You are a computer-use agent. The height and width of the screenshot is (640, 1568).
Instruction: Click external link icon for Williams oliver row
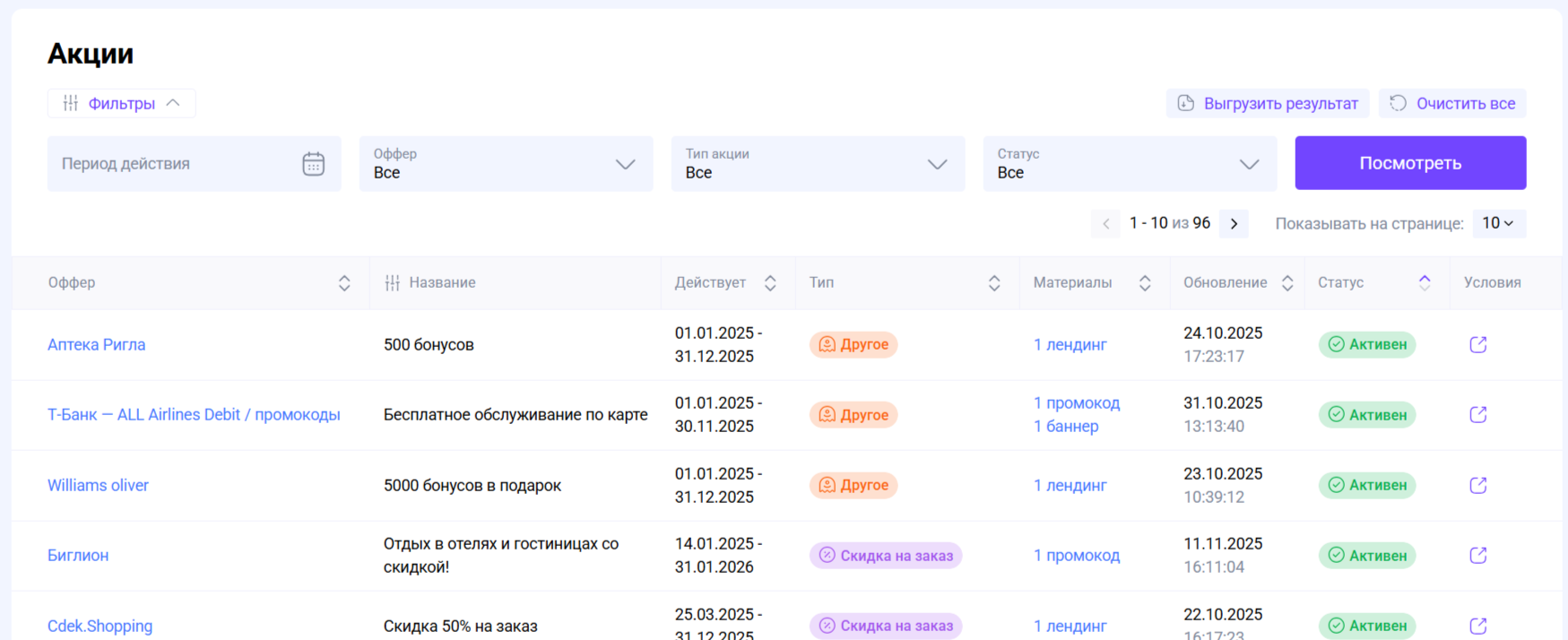tap(1477, 486)
